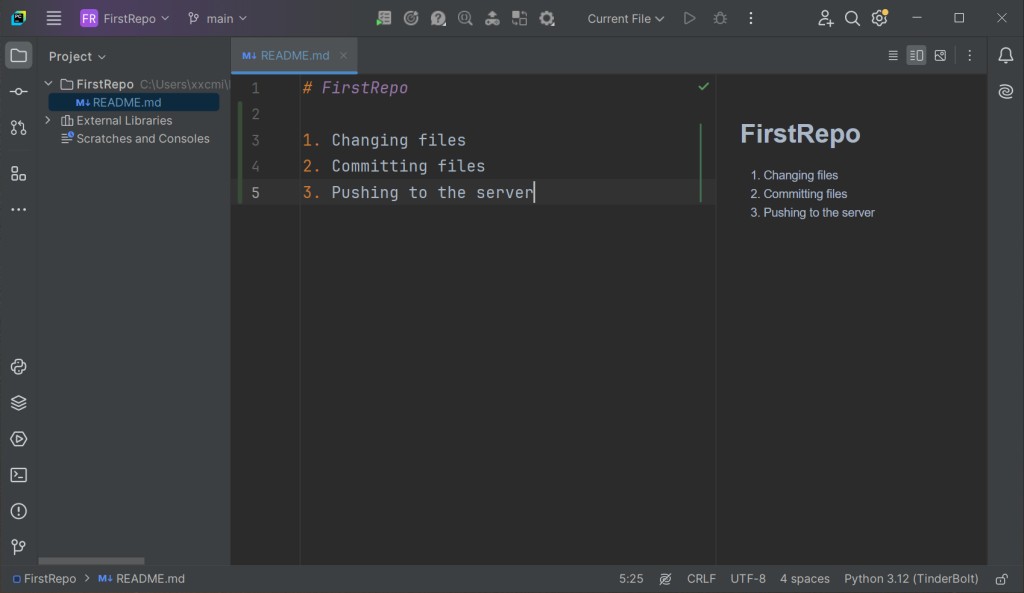Open the Git tool window
Screen dimensions: 1024x593
tap(18, 547)
